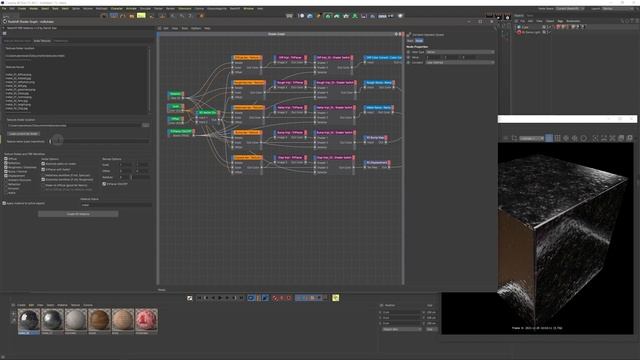
Task: Click the red Record keyframe icon in the timeline
Action: point(275,298)
